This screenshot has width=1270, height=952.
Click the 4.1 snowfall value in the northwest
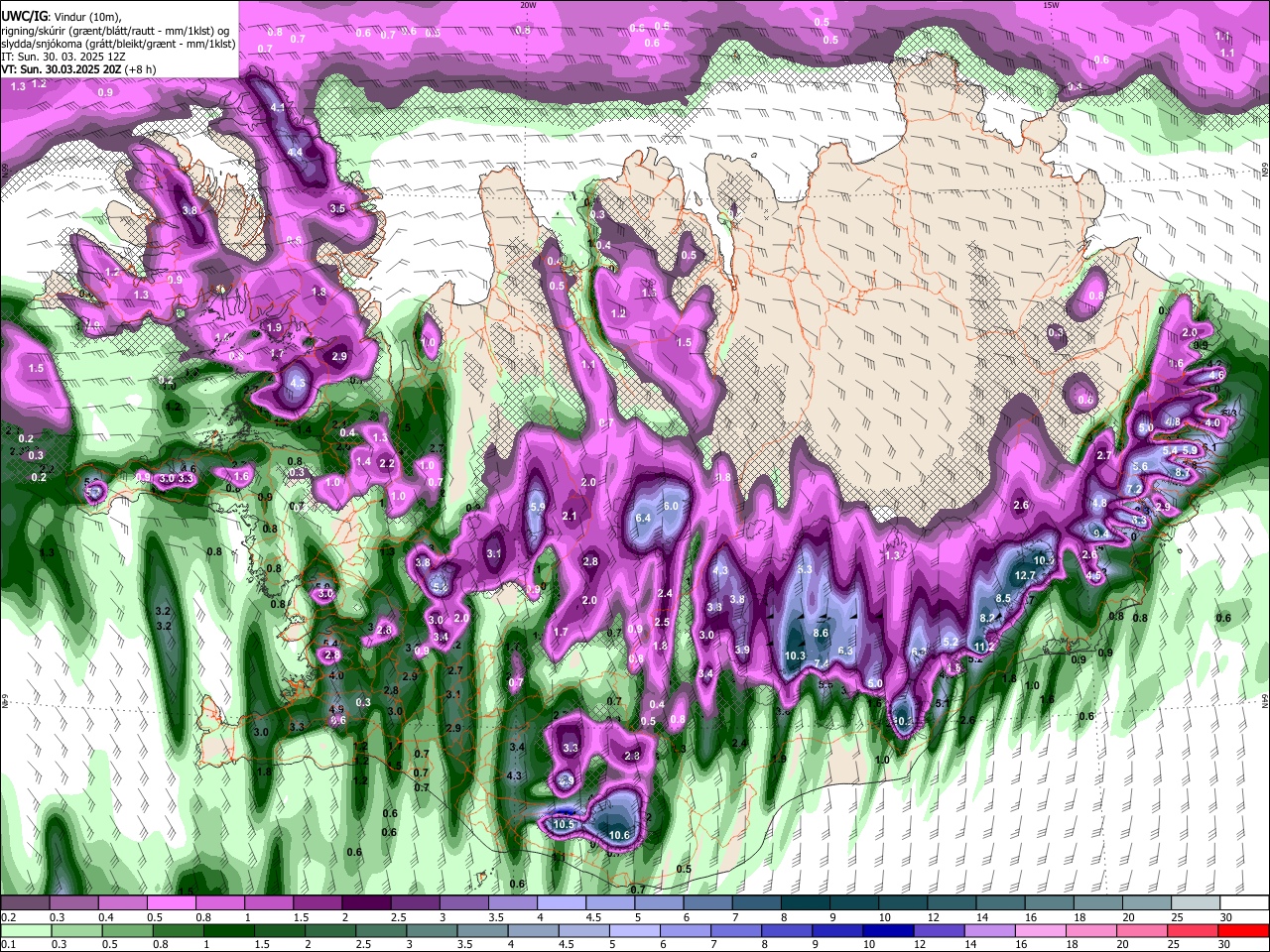pos(278,107)
